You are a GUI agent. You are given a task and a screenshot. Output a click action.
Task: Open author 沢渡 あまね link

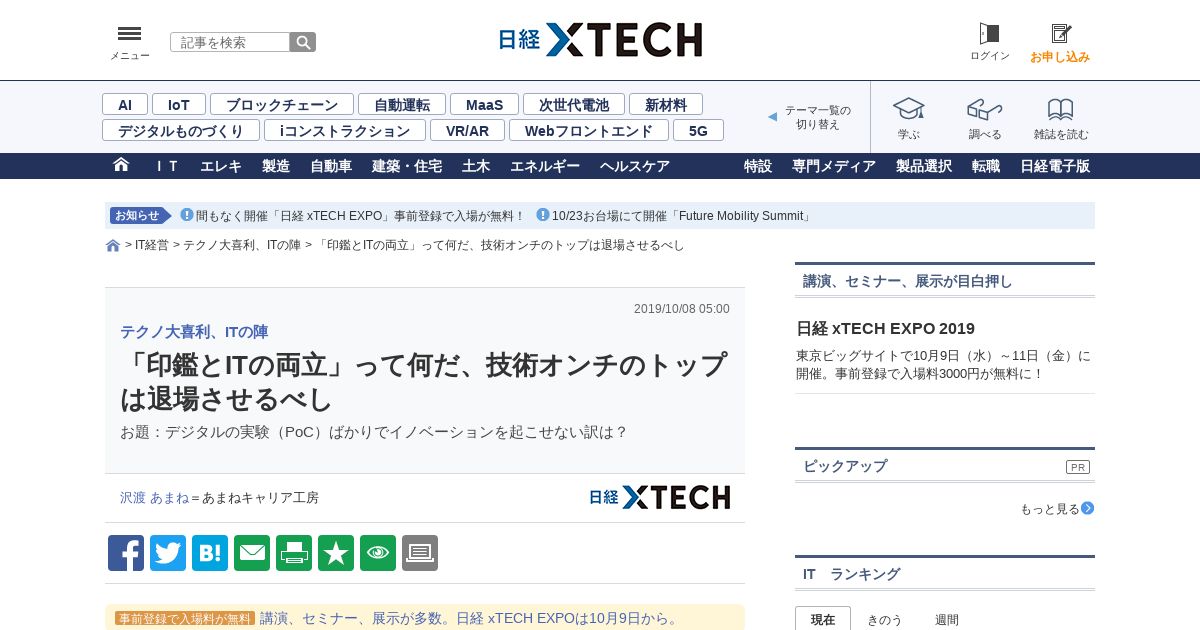click(154, 497)
